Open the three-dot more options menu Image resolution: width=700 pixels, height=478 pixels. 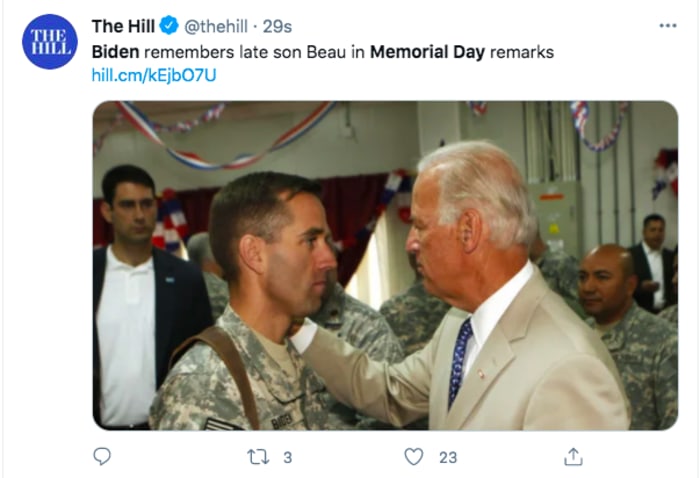[x=668, y=25]
